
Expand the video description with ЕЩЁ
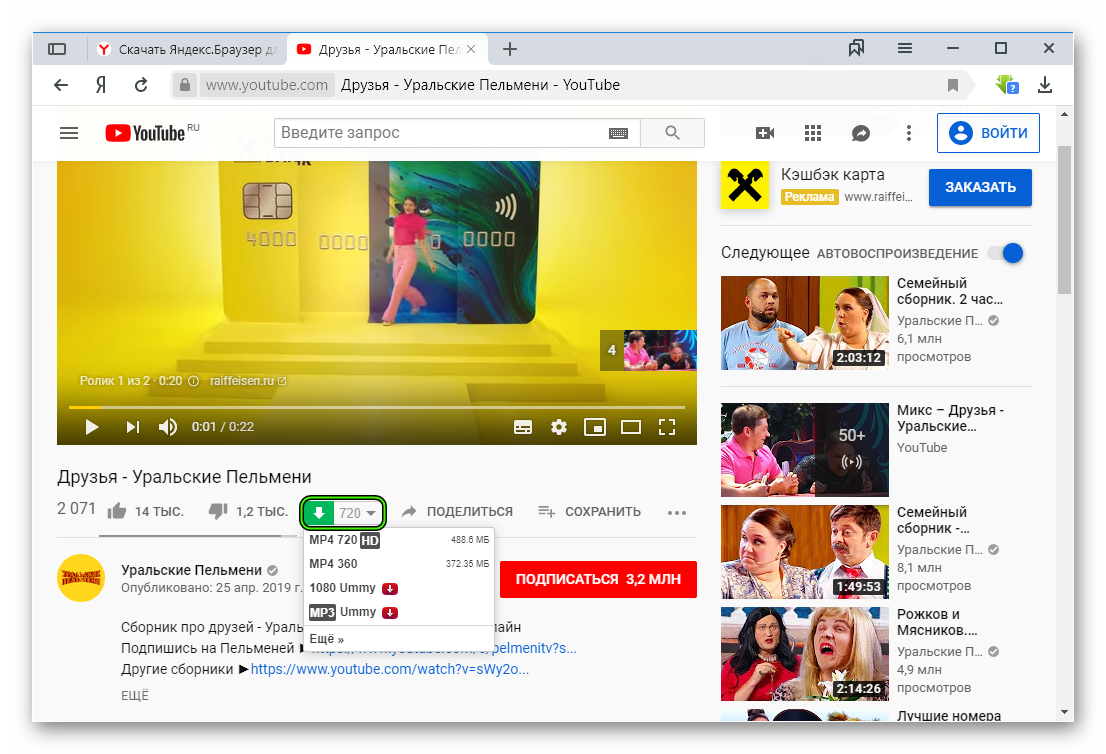(135, 695)
